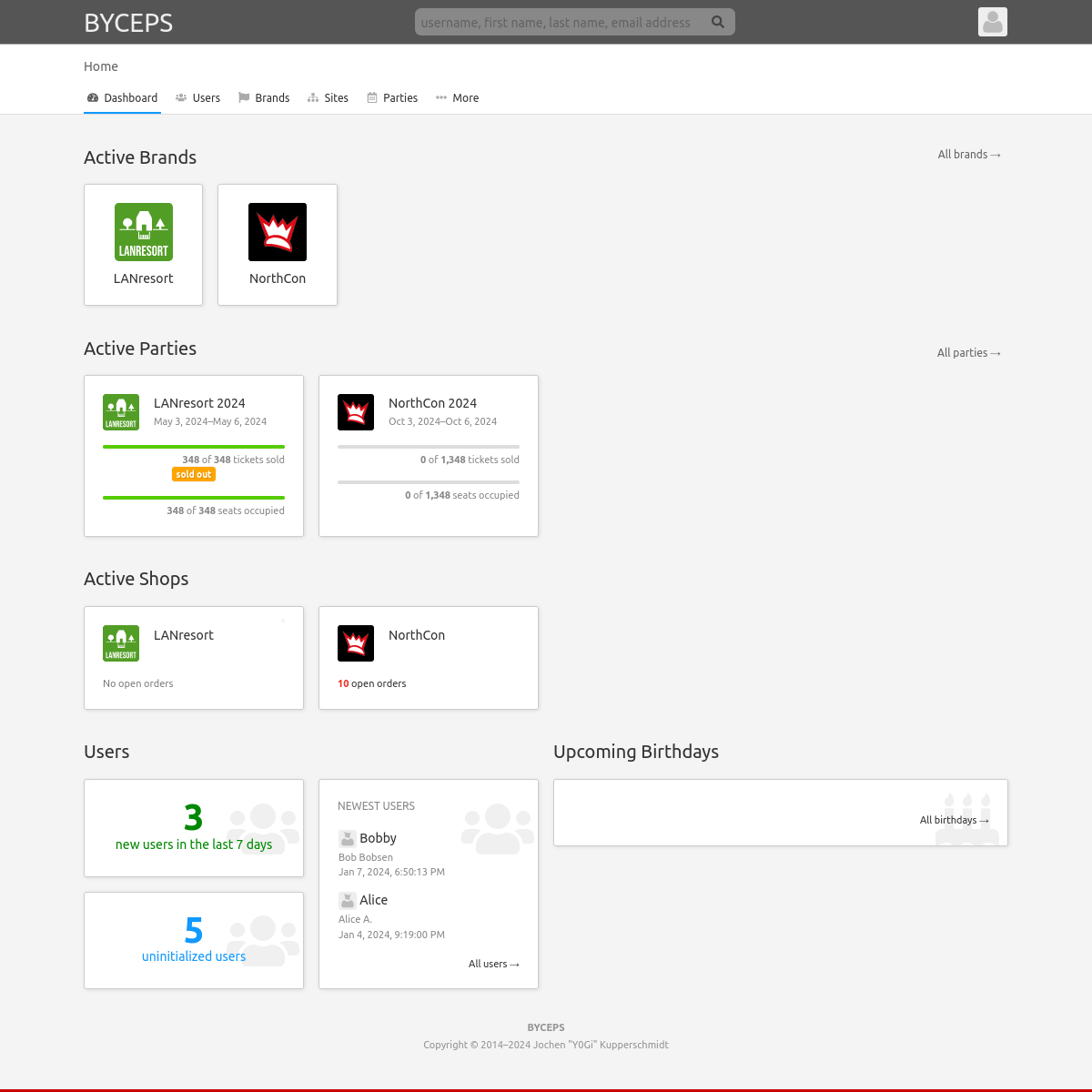Follow the All brands link

tap(969, 155)
